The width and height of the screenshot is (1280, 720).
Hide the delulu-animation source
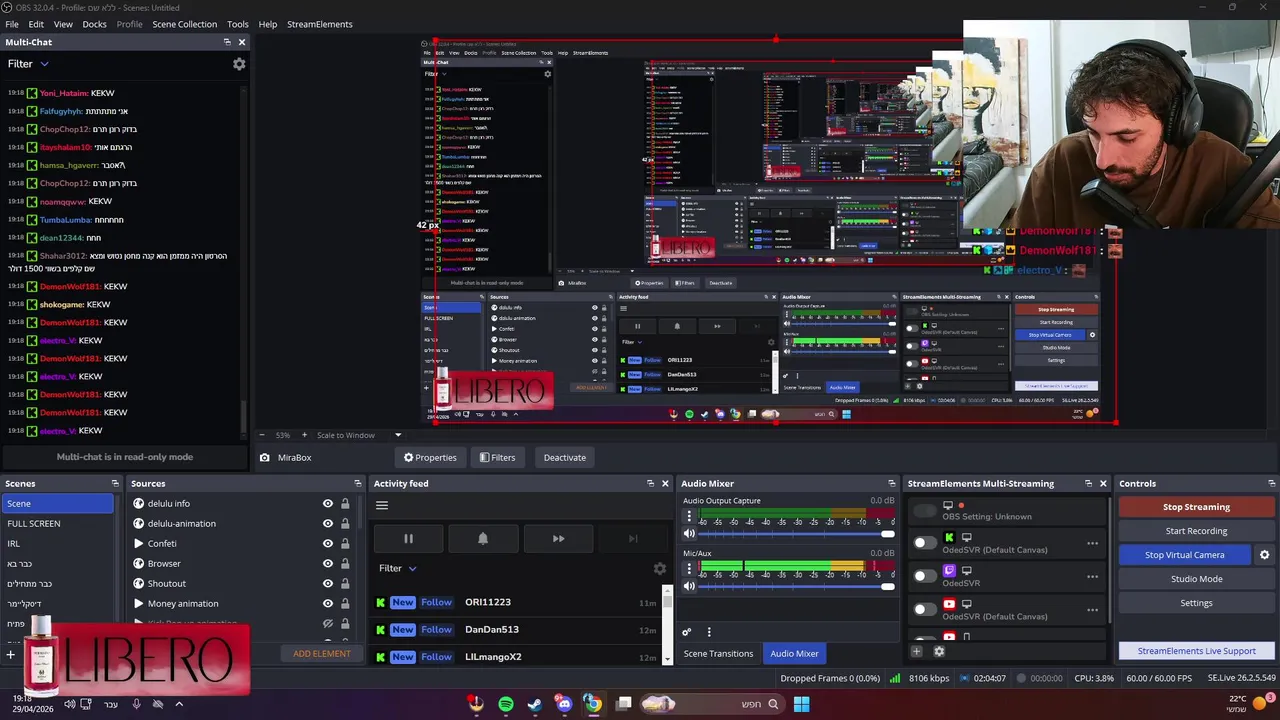pos(327,523)
